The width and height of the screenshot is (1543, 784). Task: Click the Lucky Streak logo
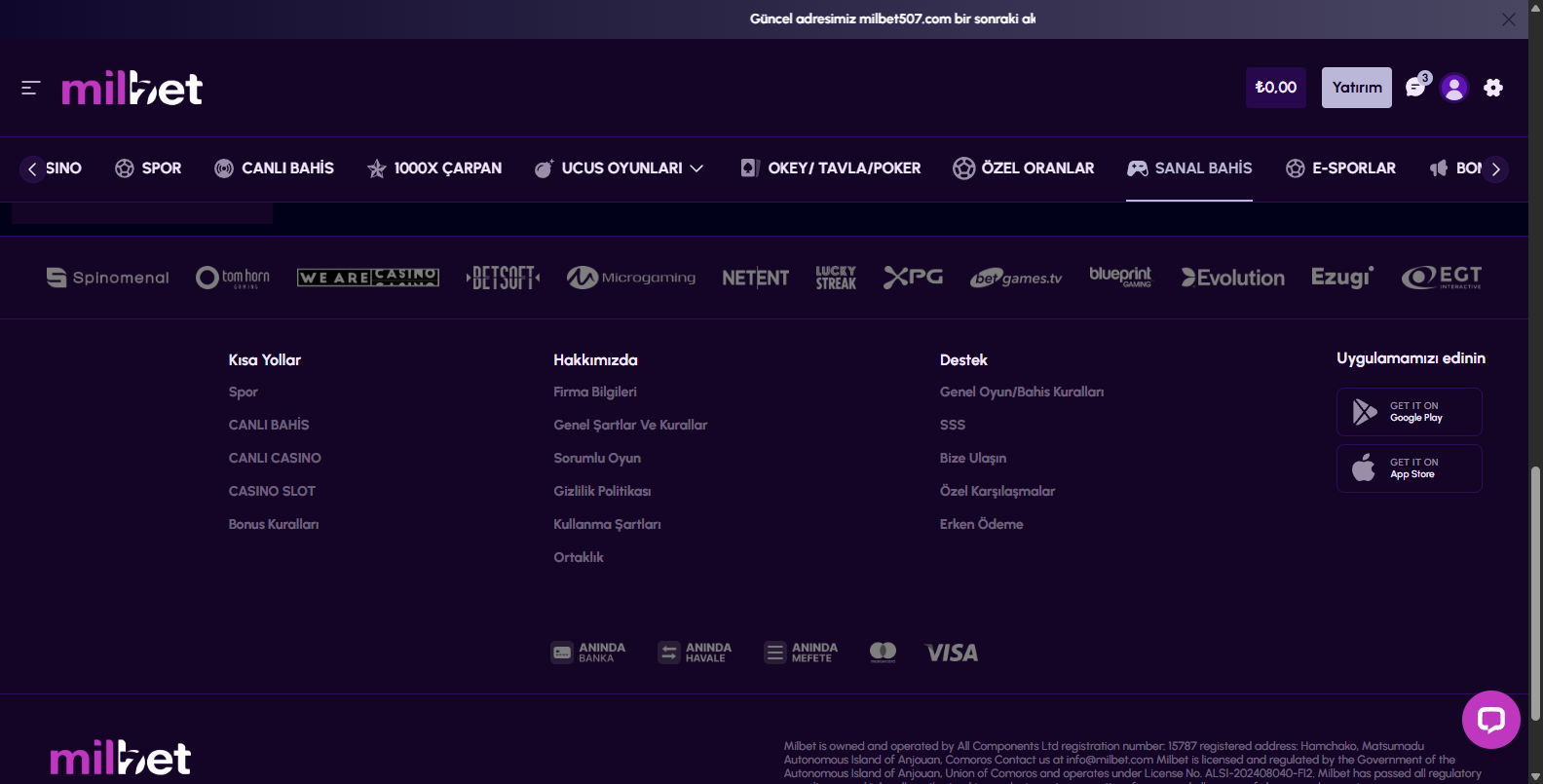(836, 278)
